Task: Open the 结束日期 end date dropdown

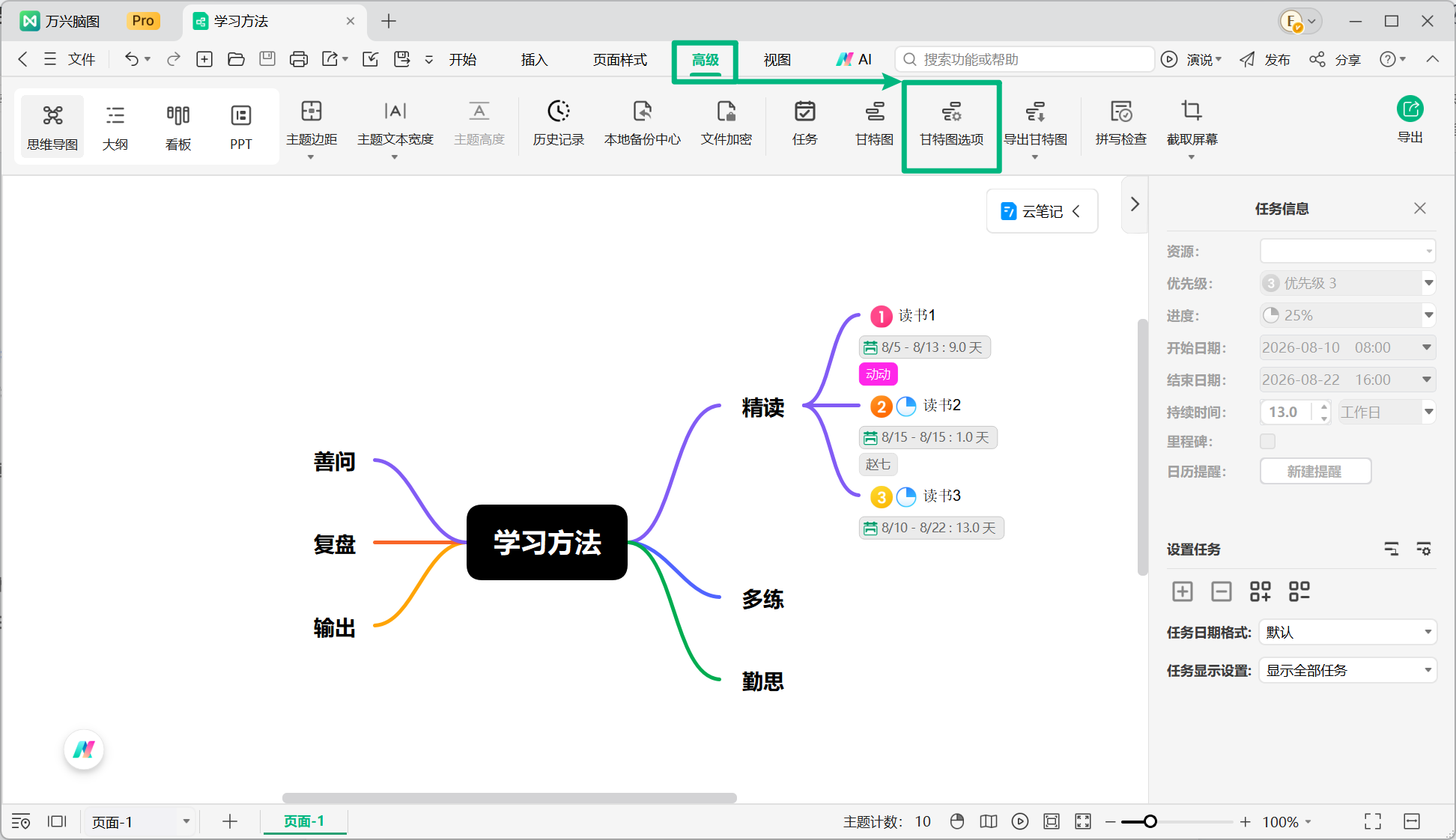Action: tap(1348, 380)
